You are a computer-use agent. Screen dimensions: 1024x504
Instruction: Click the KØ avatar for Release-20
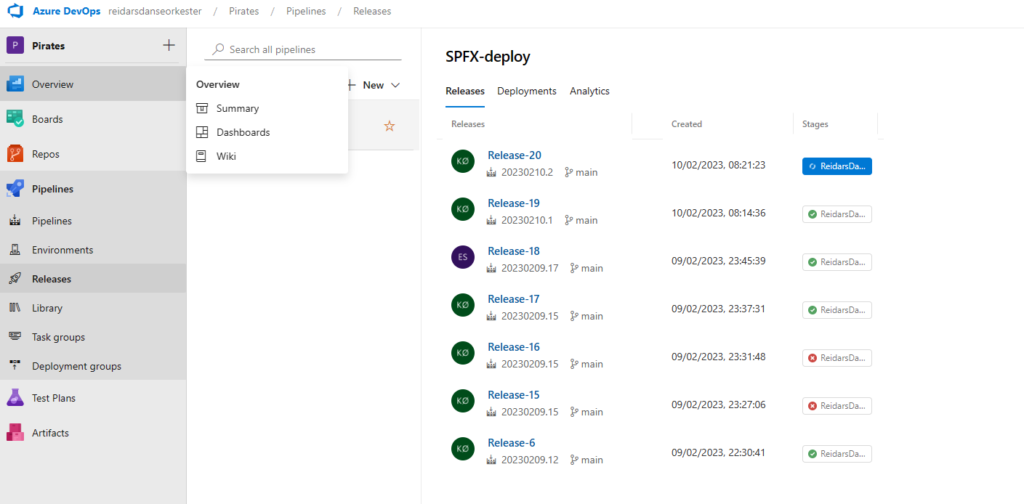pyautogui.click(x=462, y=161)
